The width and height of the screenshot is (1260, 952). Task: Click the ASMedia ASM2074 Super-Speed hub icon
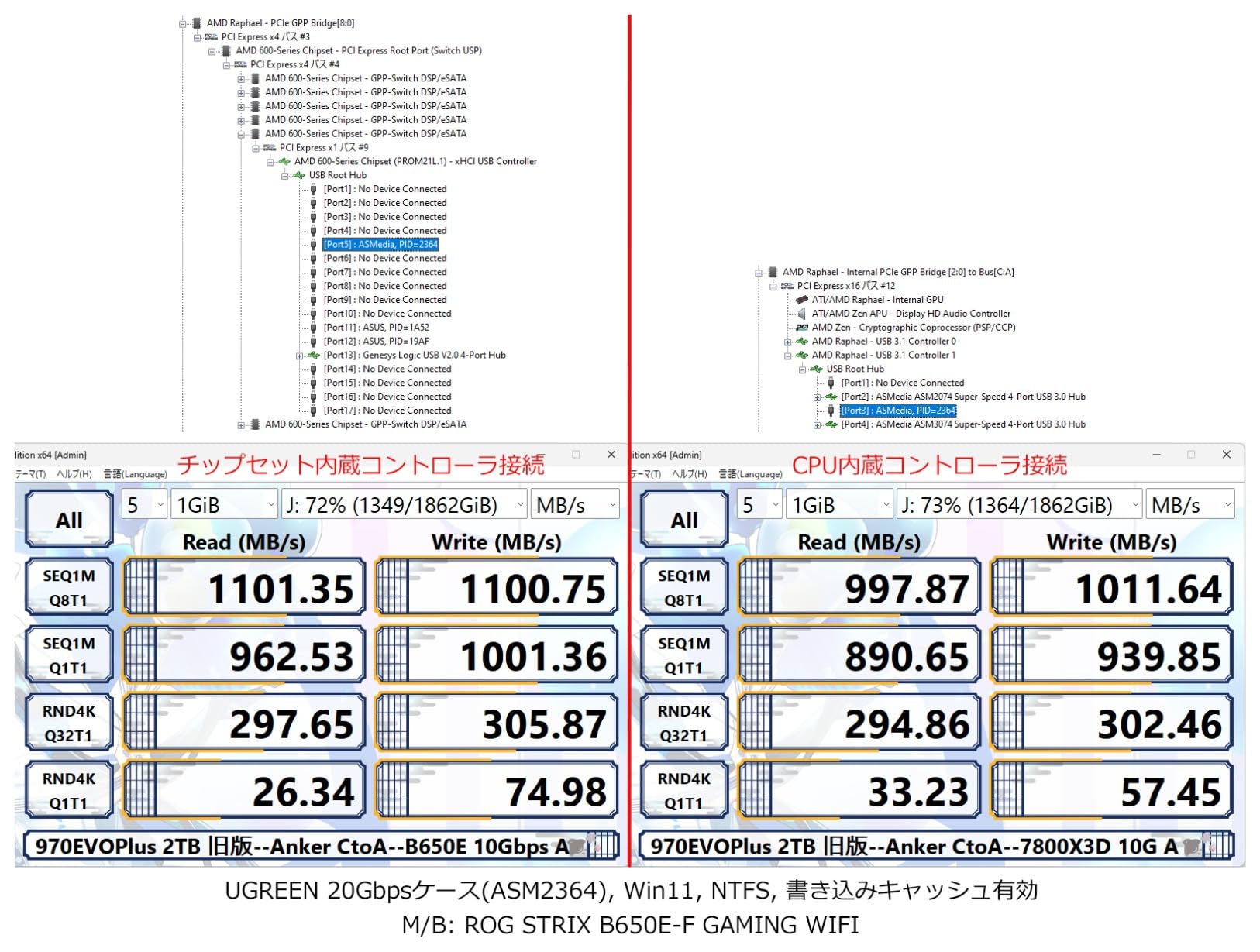point(831,397)
